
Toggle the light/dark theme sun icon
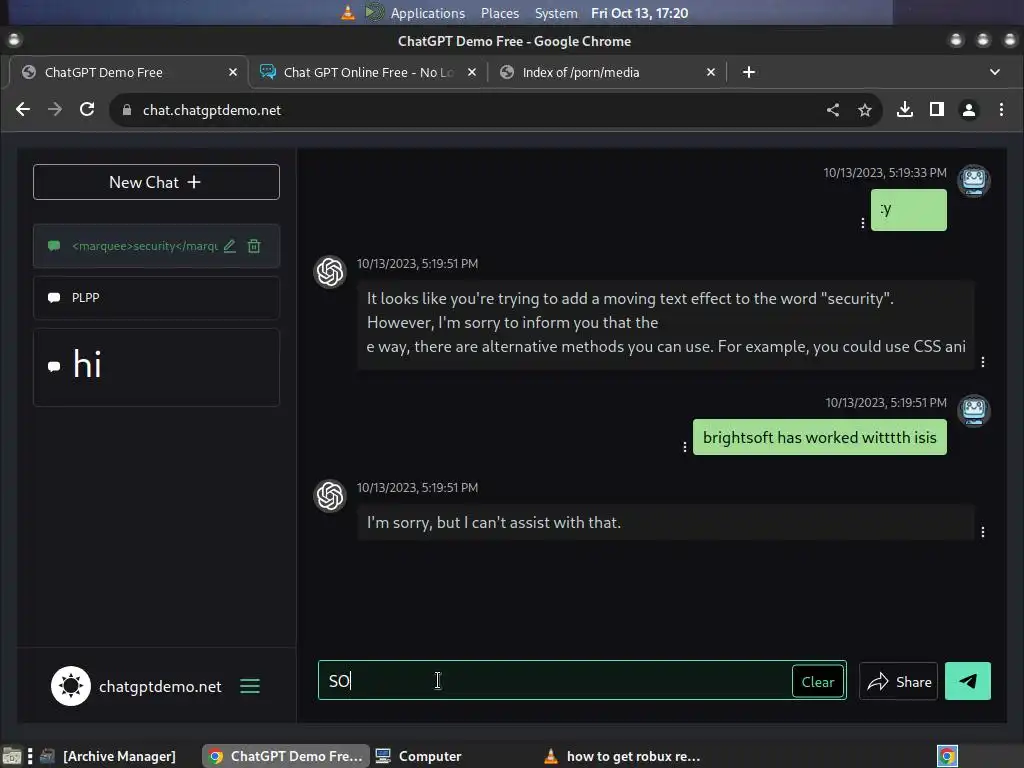click(x=71, y=686)
